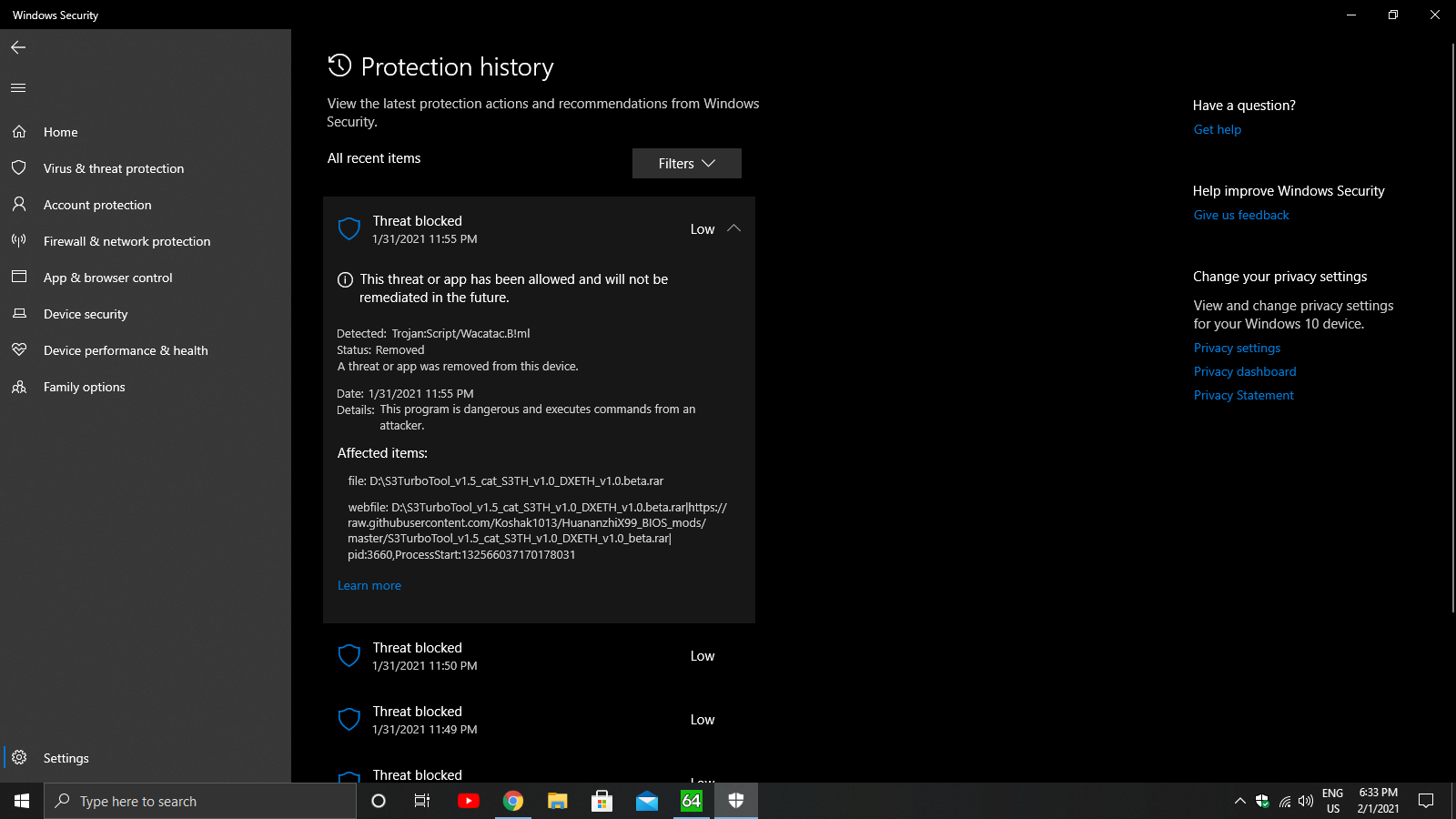Click the network icon in system tray
The image size is (1456, 819).
pyautogui.click(x=1284, y=801)
